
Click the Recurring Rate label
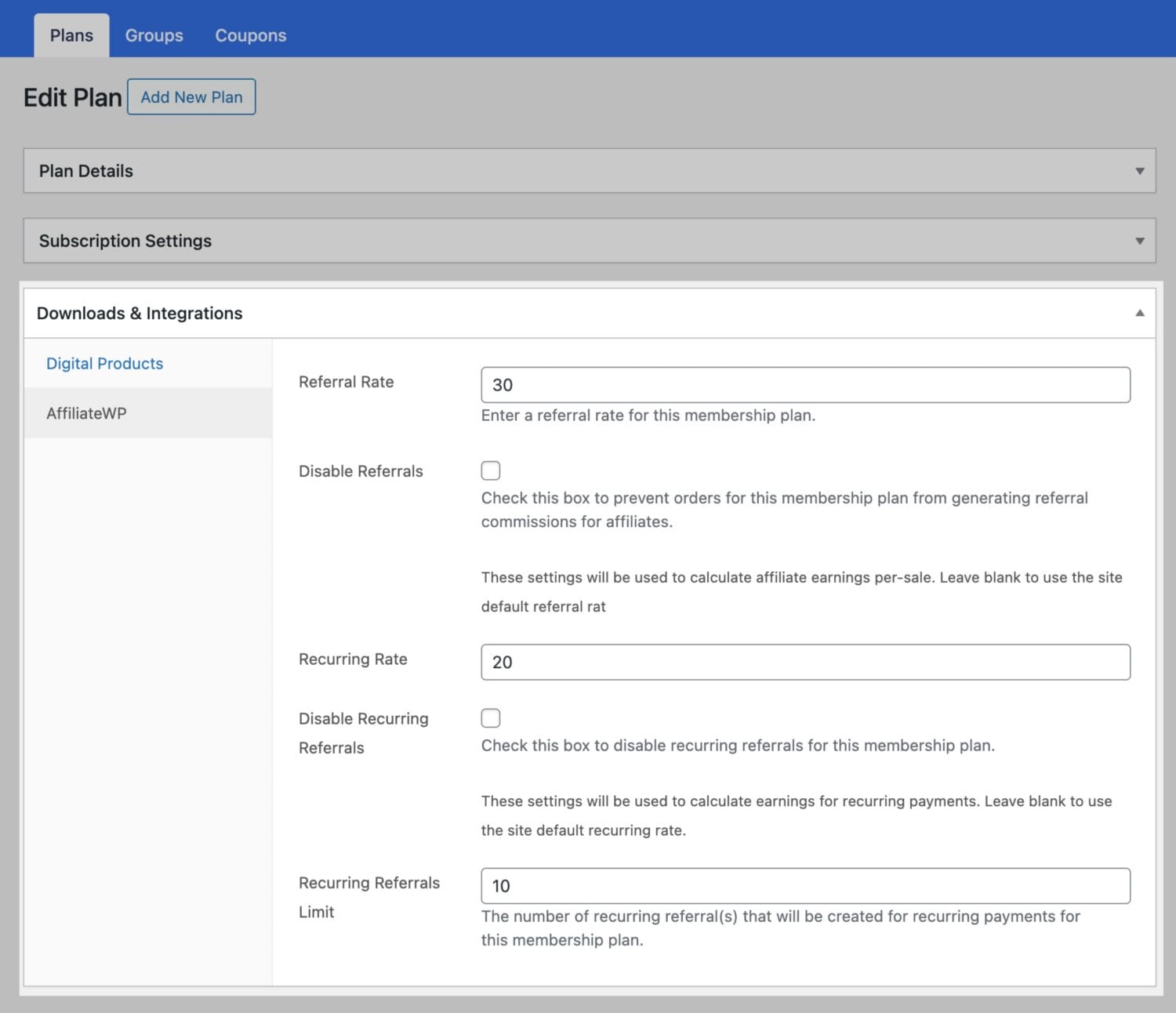click(x=353, y=659)
